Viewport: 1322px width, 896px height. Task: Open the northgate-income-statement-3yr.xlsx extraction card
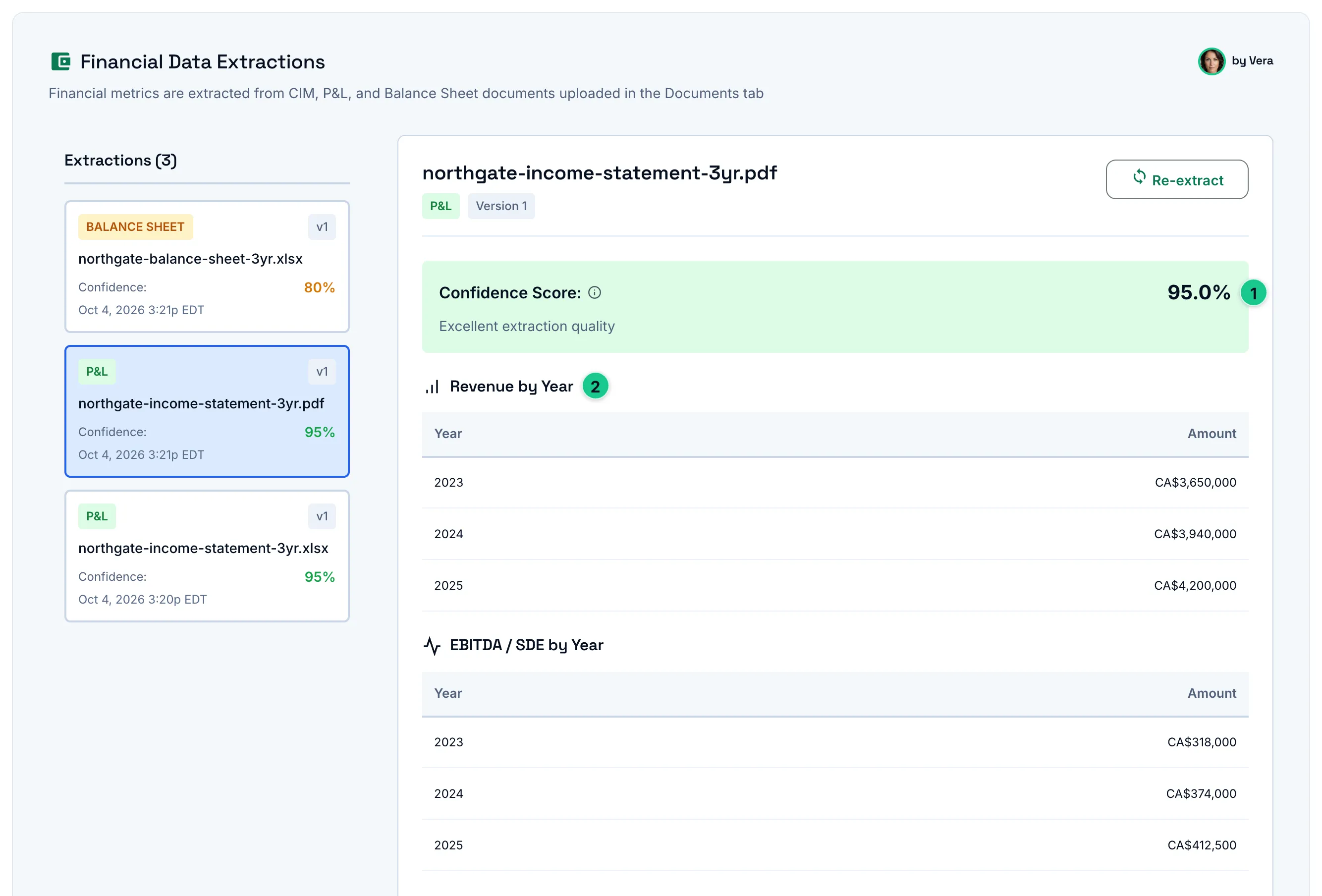pos(207,556)
